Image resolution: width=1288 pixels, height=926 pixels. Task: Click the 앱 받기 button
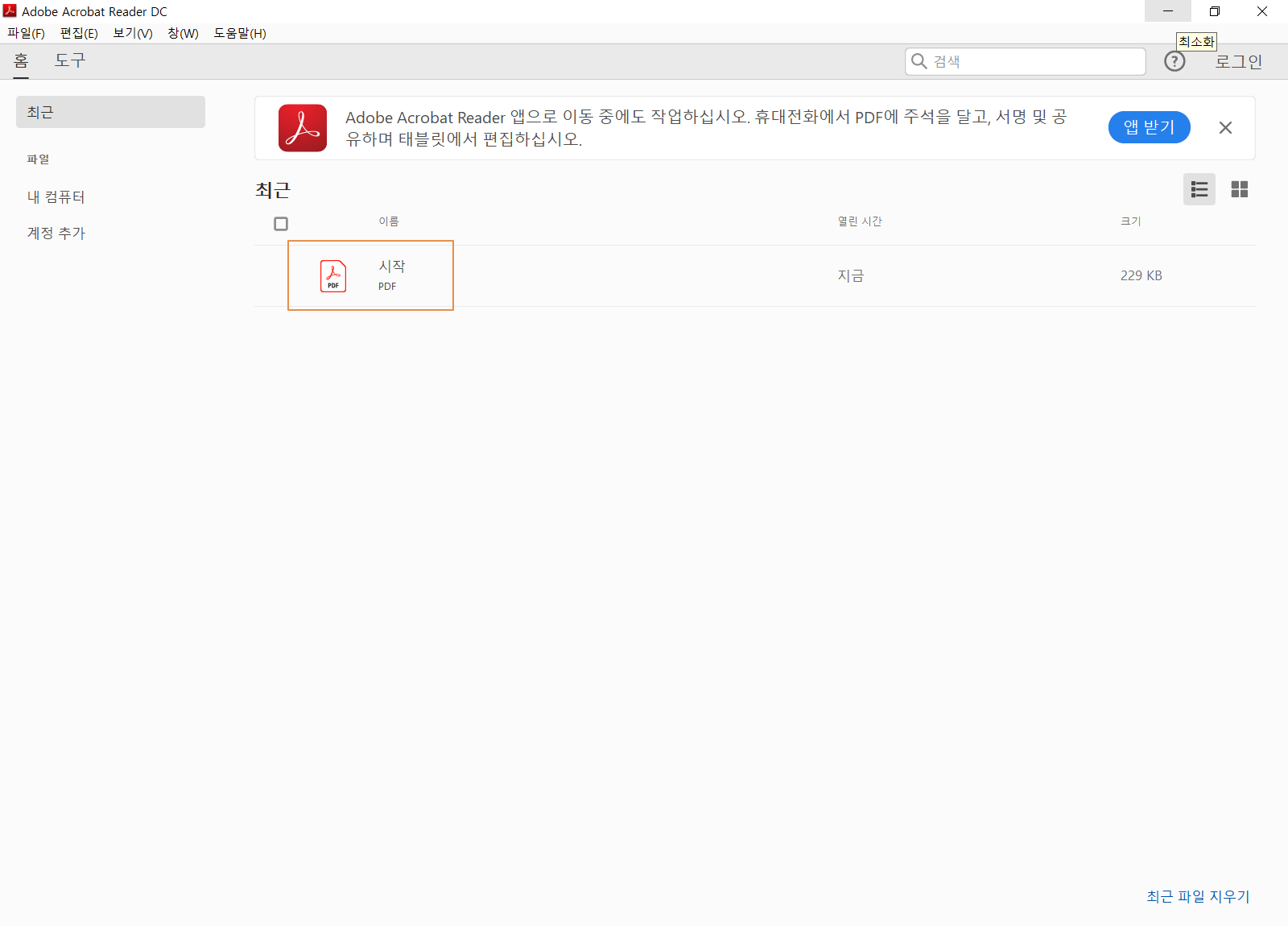point(1149,127)
